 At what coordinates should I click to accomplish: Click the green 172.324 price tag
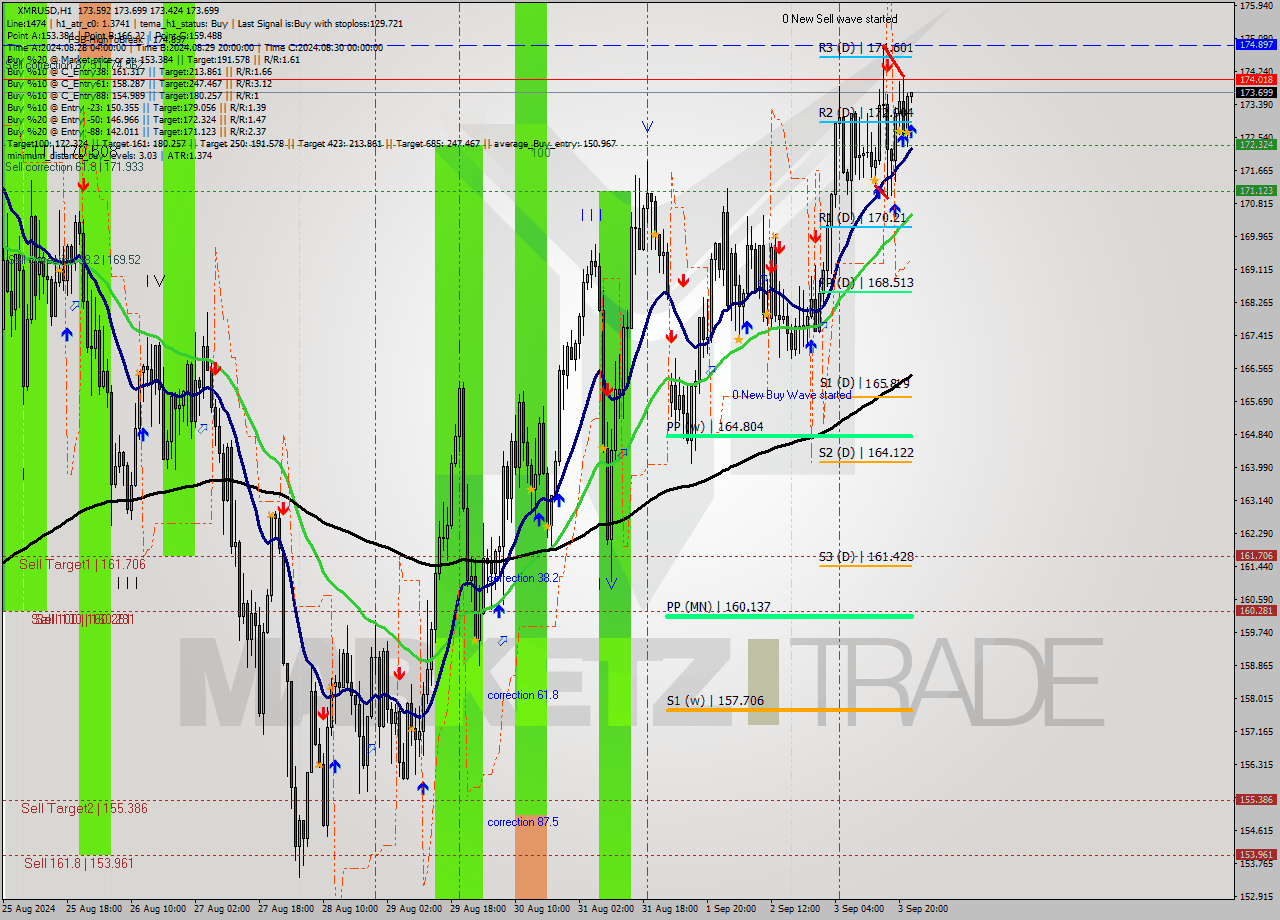(1256, 145)
